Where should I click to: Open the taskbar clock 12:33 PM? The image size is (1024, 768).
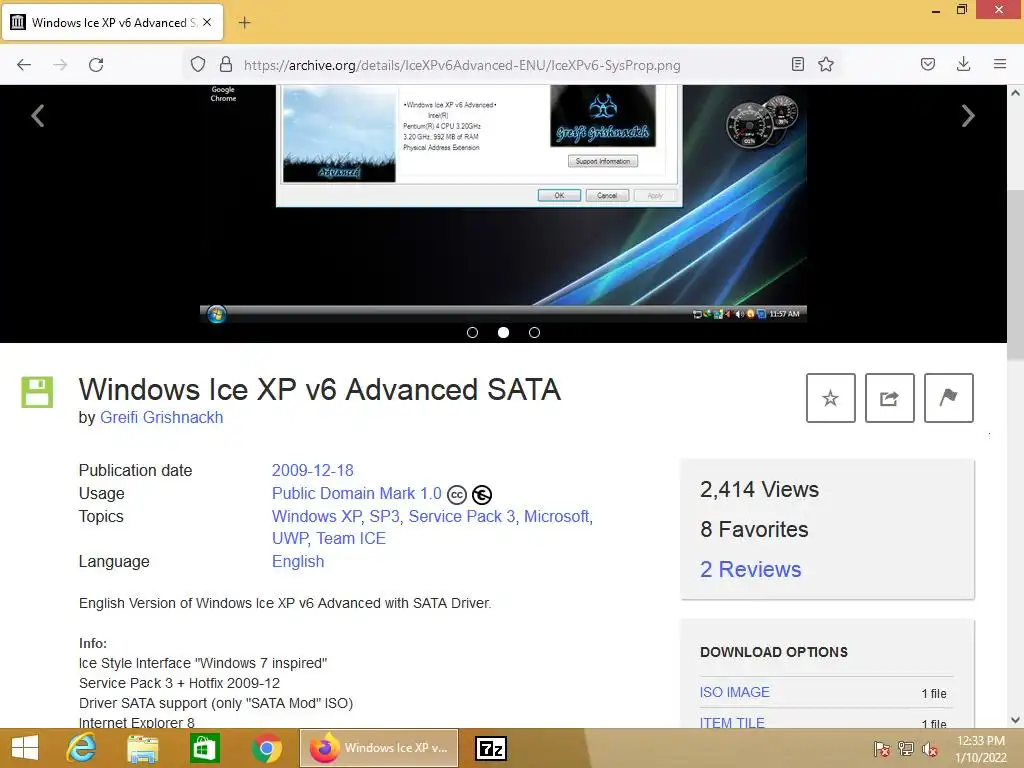(x=980, y=749)
